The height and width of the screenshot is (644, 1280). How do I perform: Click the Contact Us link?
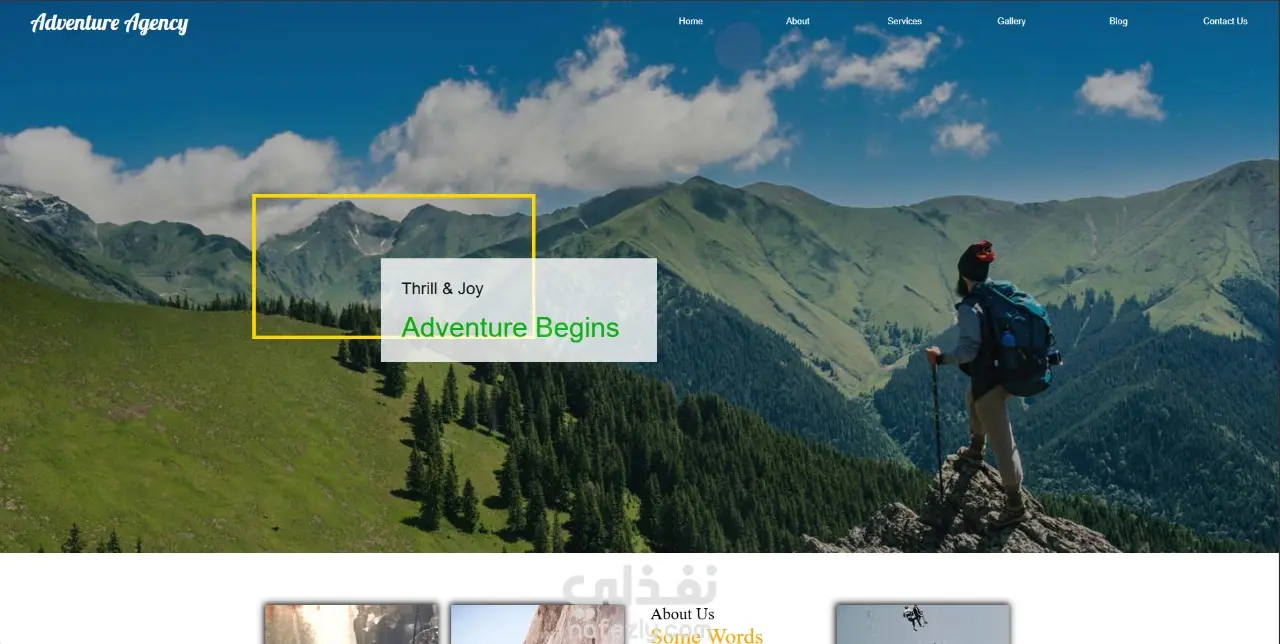pyautogui.click(x=1225, y=21)
